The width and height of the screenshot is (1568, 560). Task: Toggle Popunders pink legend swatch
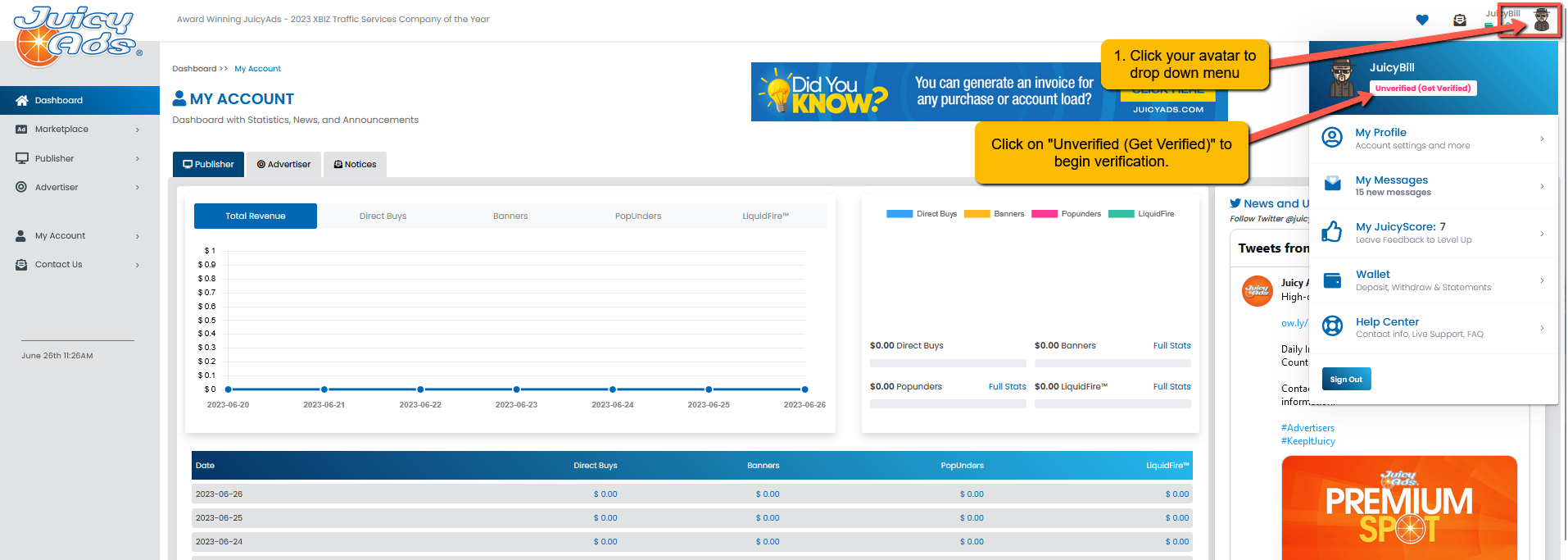tap(1045, 214)
